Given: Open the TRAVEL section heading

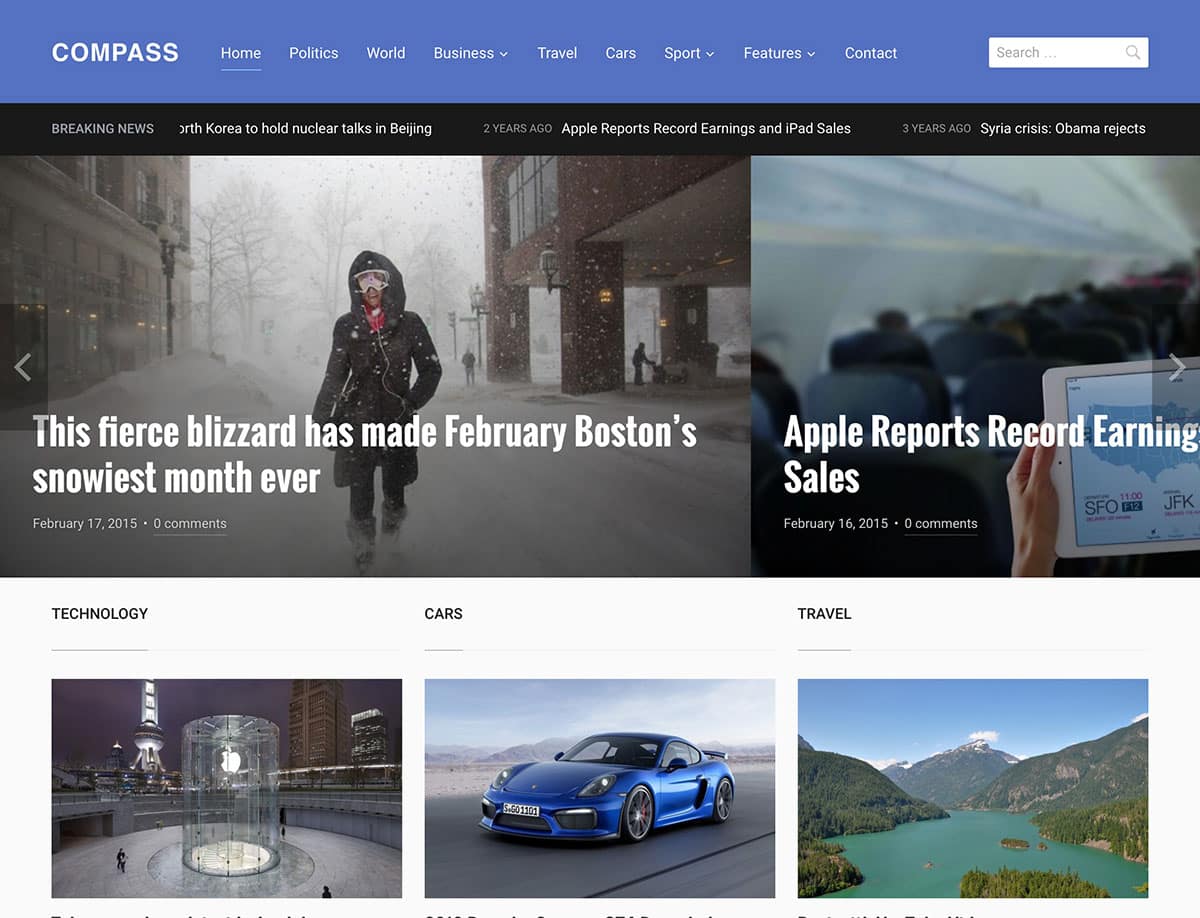Looking at the screenshot, I should click(825, 614).
